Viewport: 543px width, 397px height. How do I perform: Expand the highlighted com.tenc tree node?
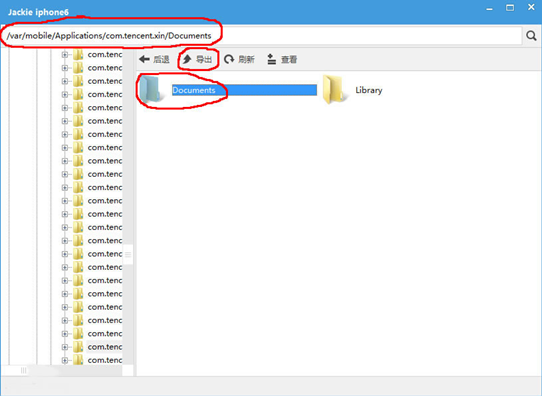coord(65,347)
